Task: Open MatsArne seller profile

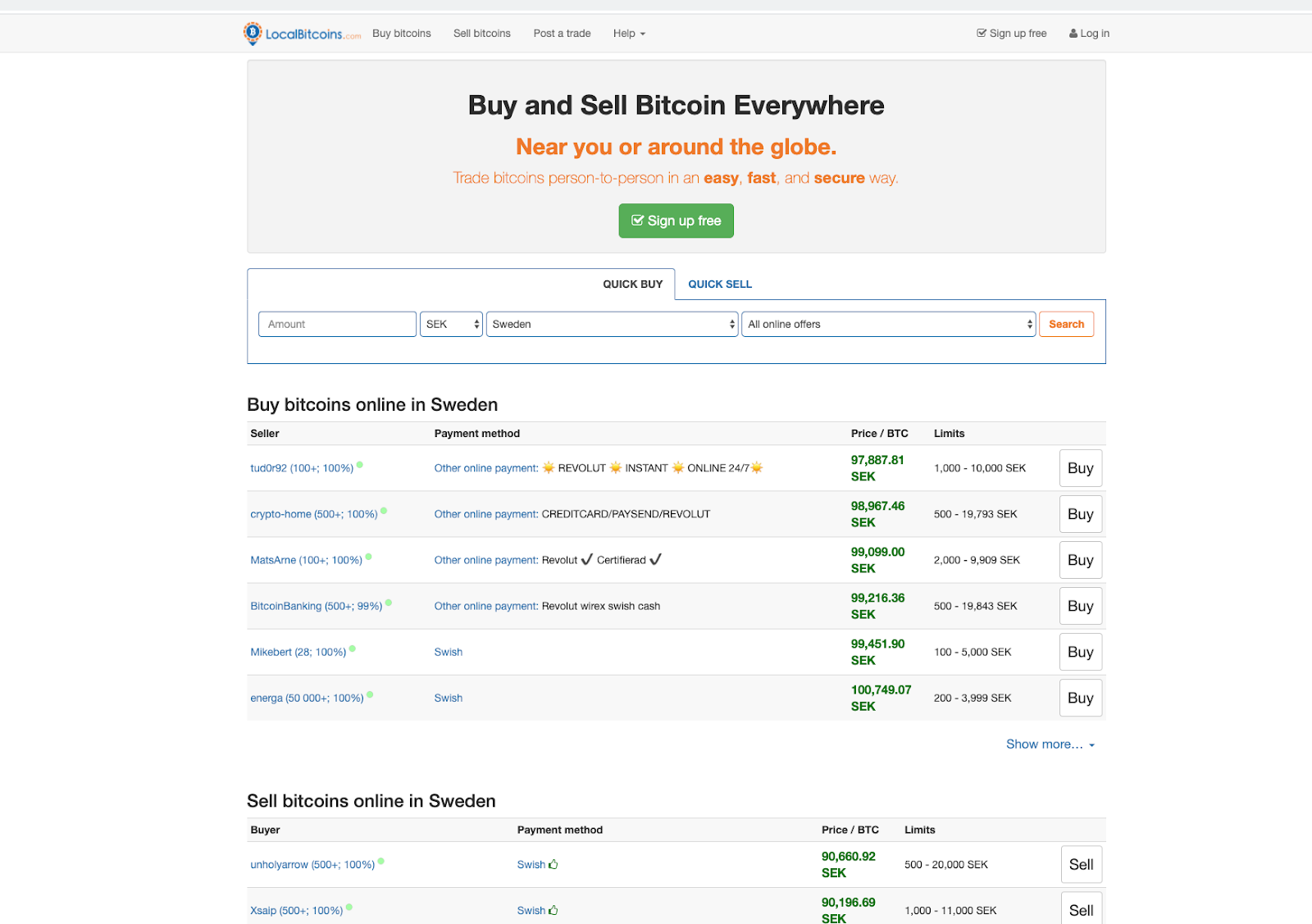Action: pos(307,560)
